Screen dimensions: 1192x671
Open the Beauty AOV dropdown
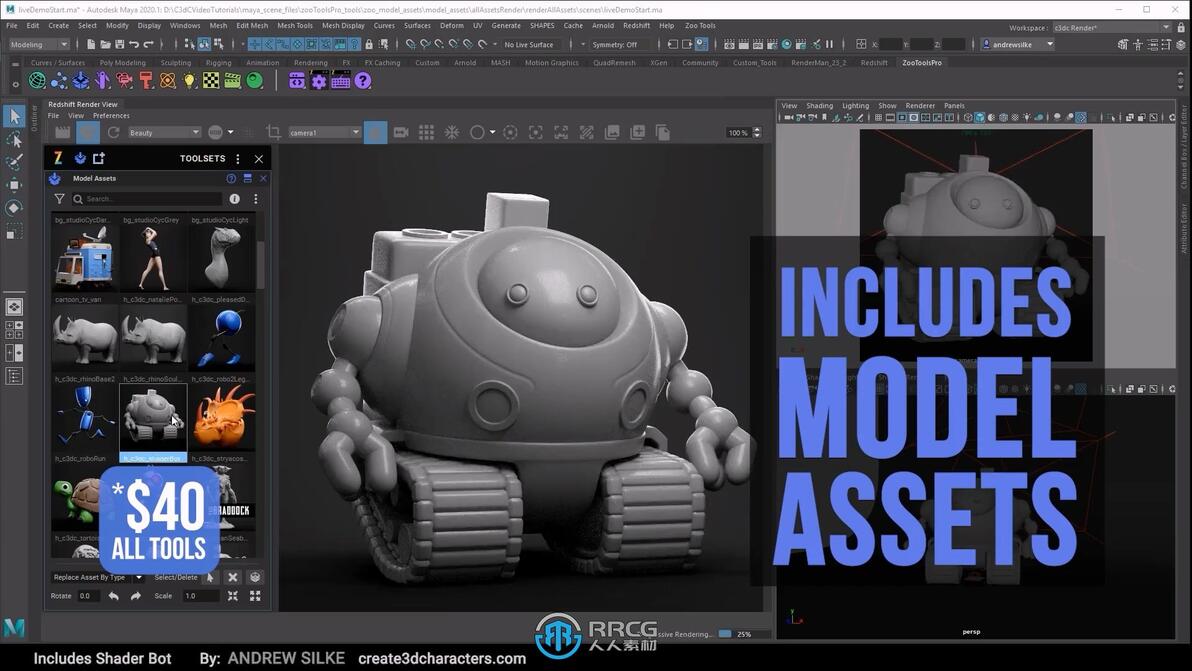(x=164, y=132)
